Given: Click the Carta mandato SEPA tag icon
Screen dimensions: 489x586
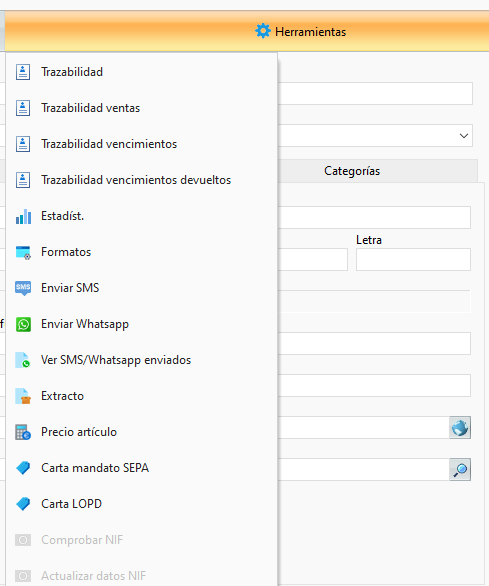Looking at the screenshot, I should coord(23,468).
